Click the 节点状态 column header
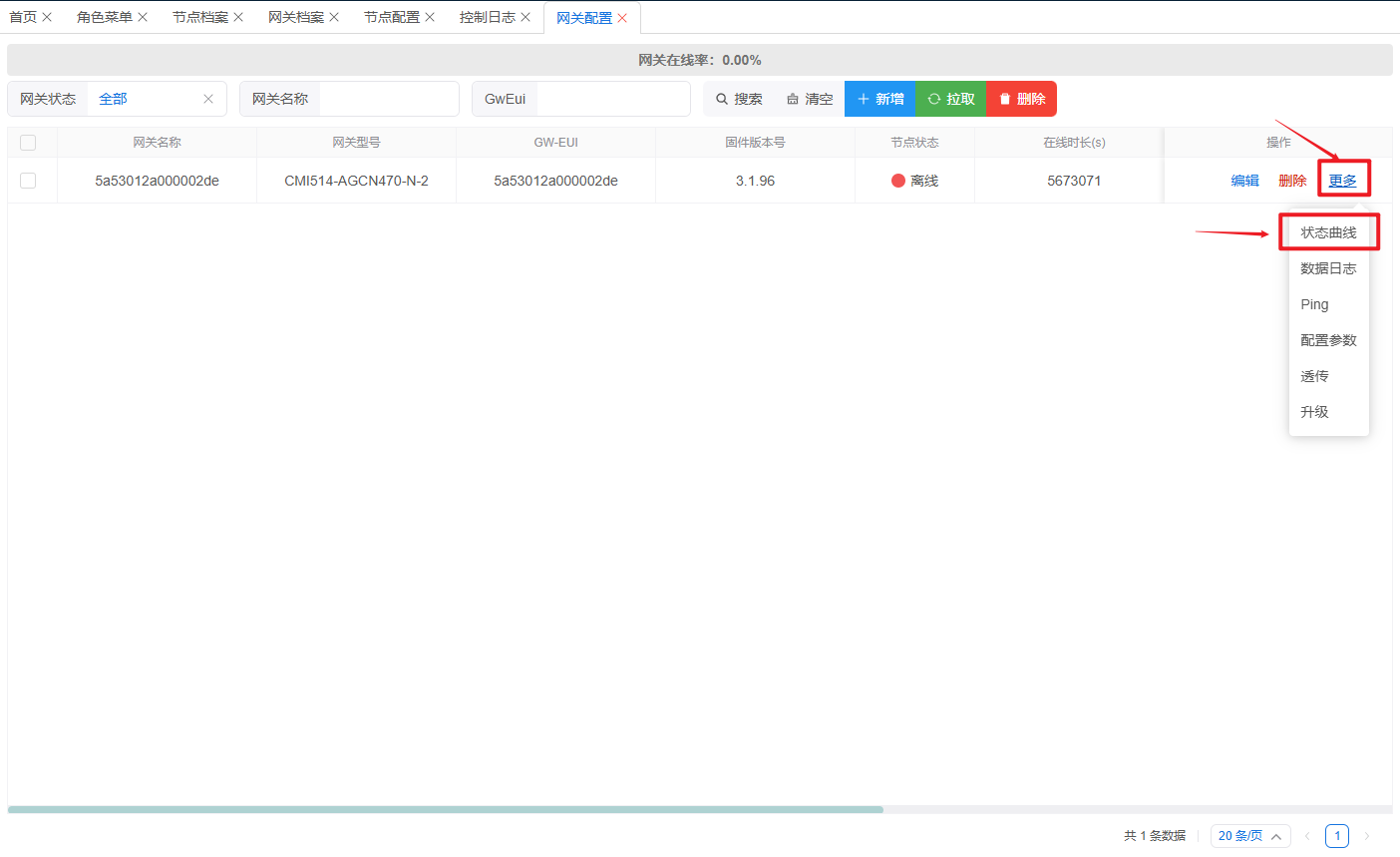 coord(915,143)
